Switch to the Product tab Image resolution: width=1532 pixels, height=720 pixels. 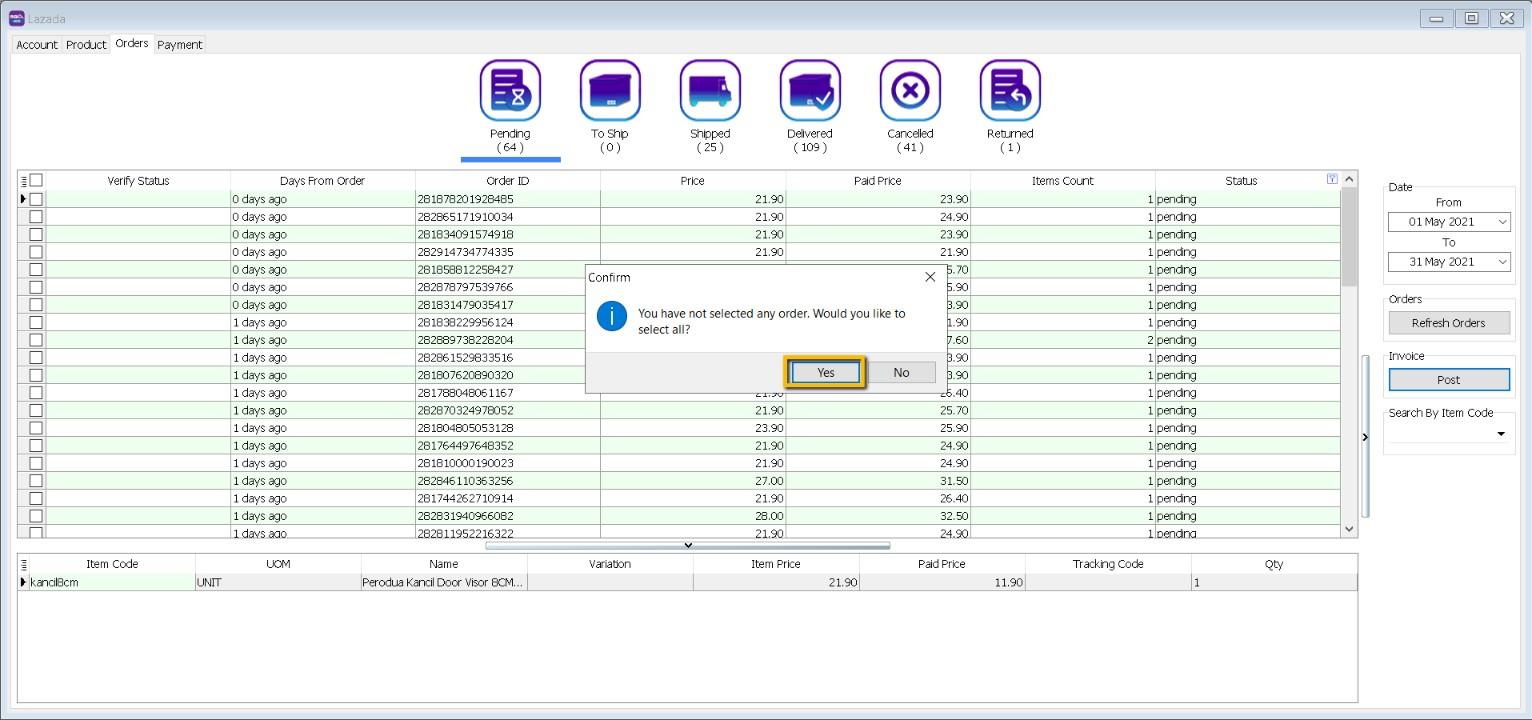(x=86, y=45)
